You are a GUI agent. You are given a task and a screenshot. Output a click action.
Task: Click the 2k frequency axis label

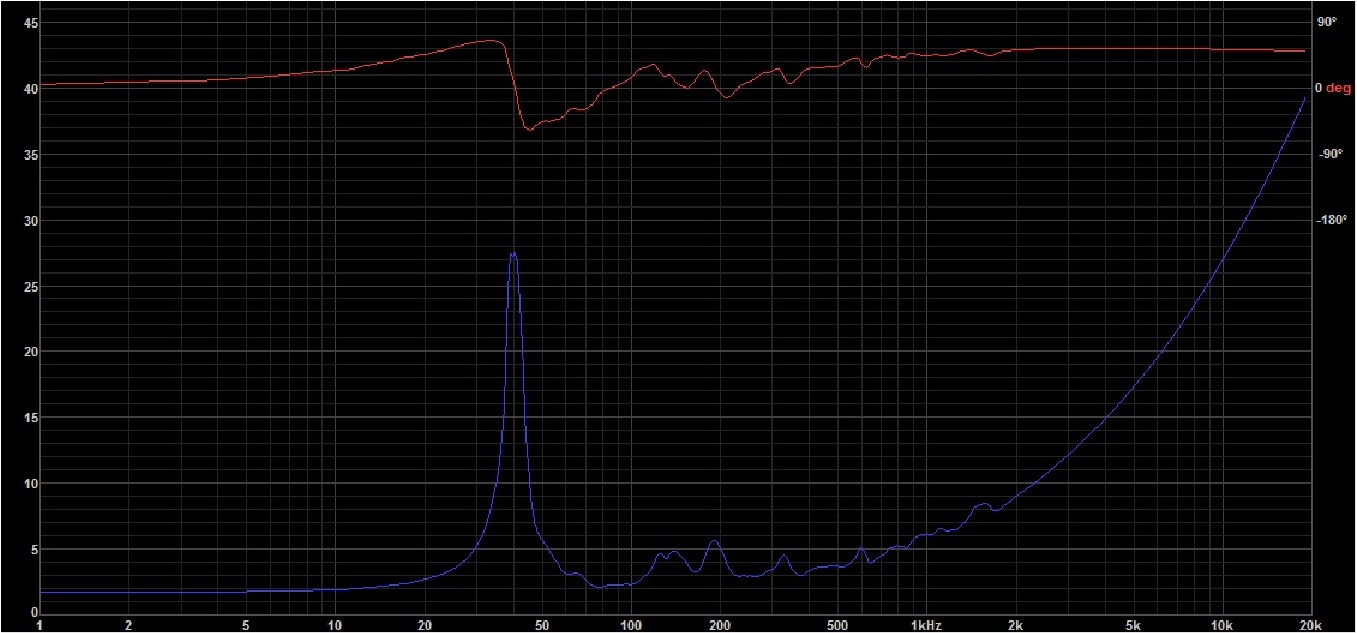click(1015, 625)
